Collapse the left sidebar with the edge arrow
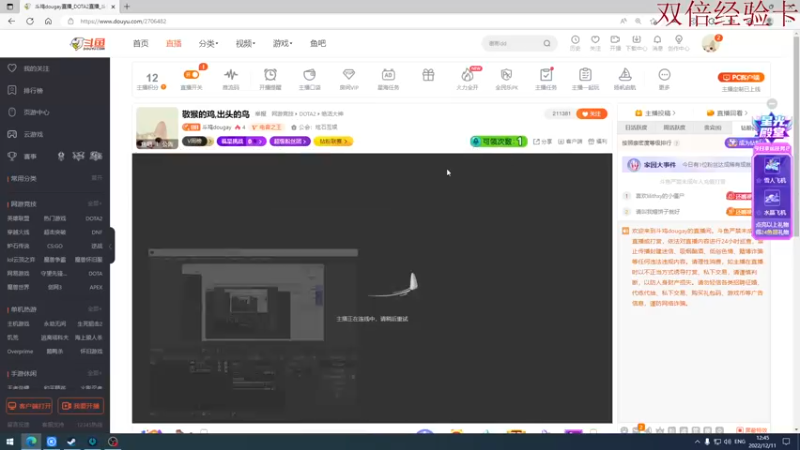This screenshot has height=450, width=800. [111, 246]
